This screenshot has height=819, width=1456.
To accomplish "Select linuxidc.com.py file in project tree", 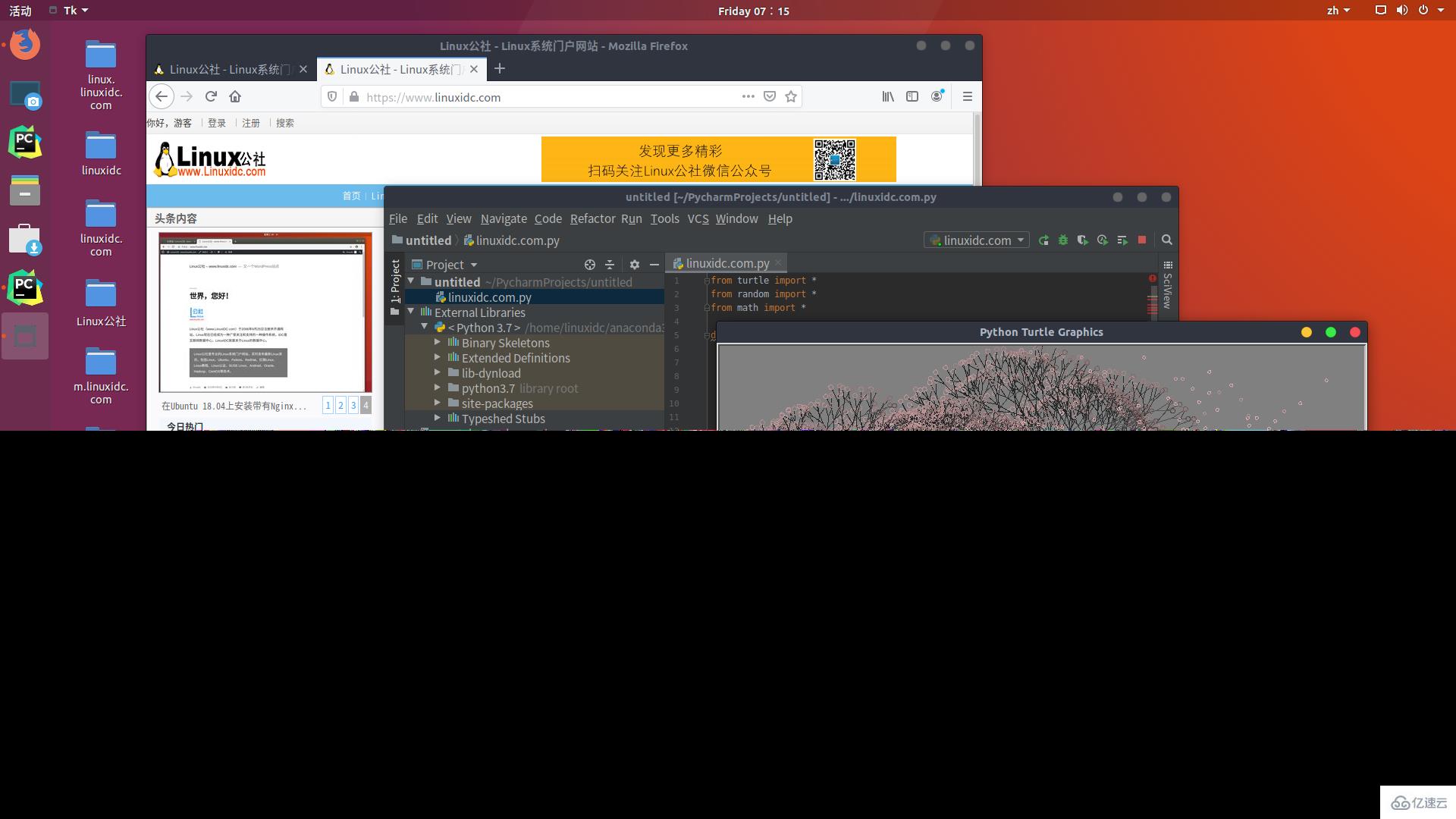I will click(x=489, y=296).
